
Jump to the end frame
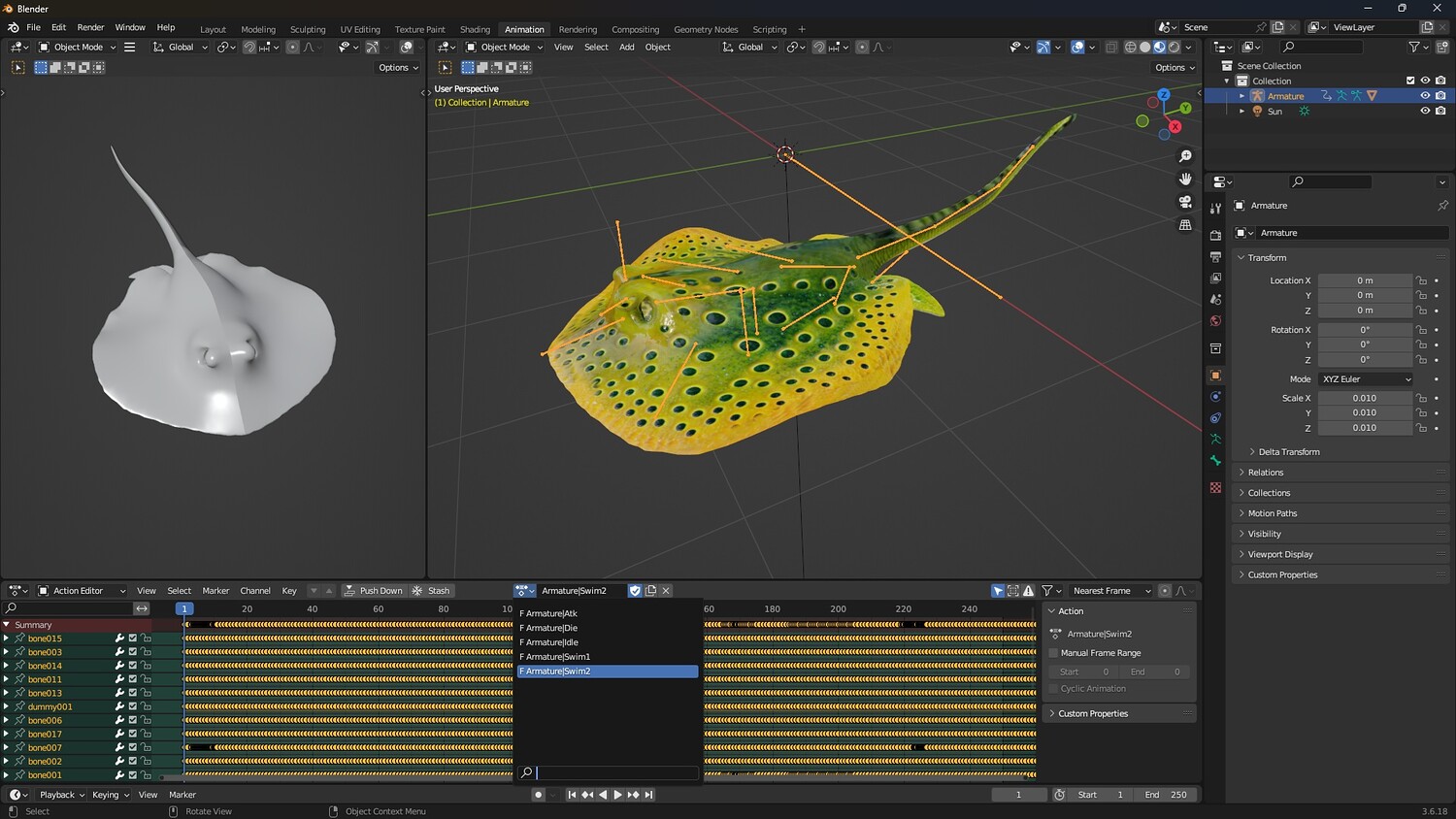(649, 795)
